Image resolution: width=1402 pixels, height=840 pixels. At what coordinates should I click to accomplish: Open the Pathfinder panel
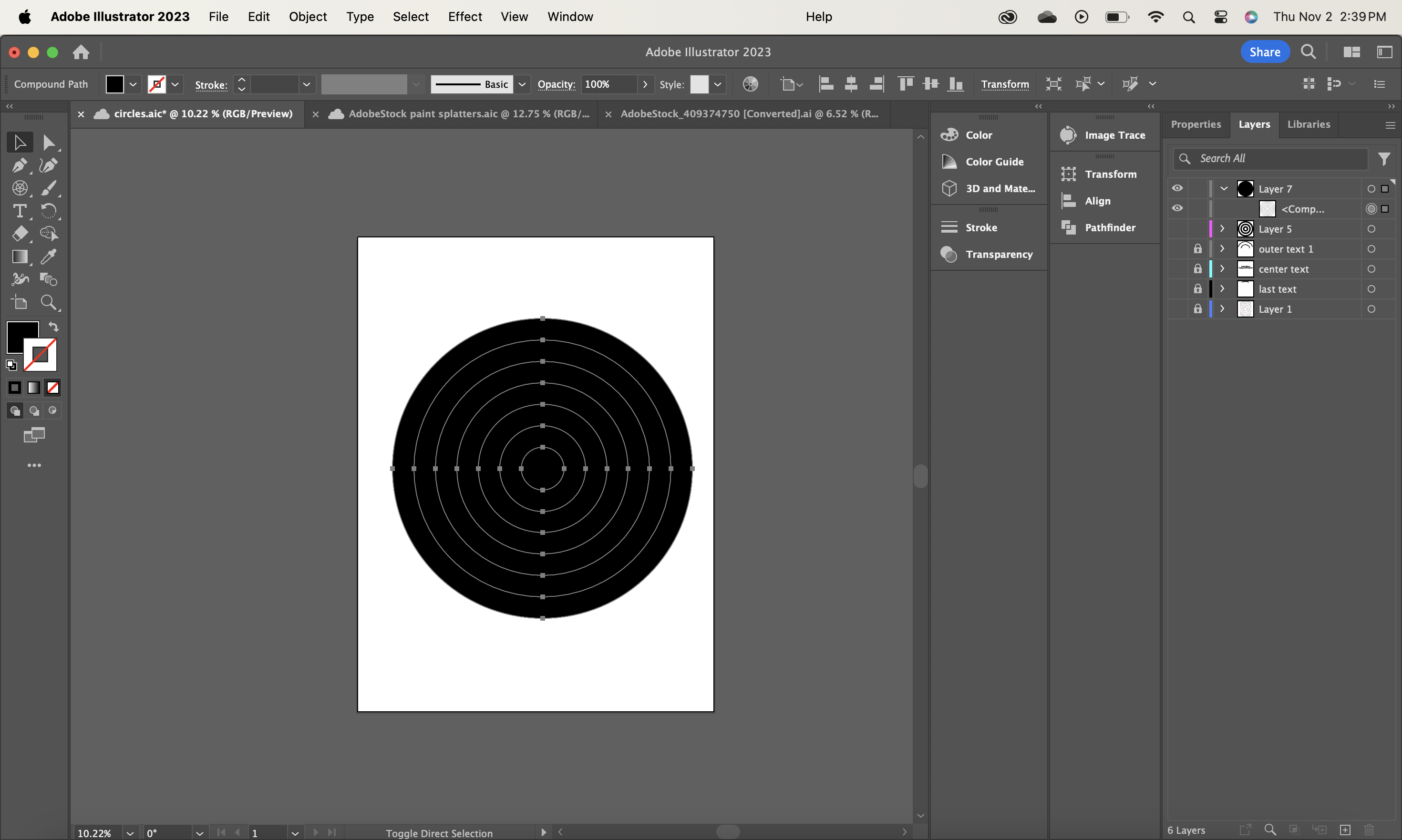tap(1108, 227)
